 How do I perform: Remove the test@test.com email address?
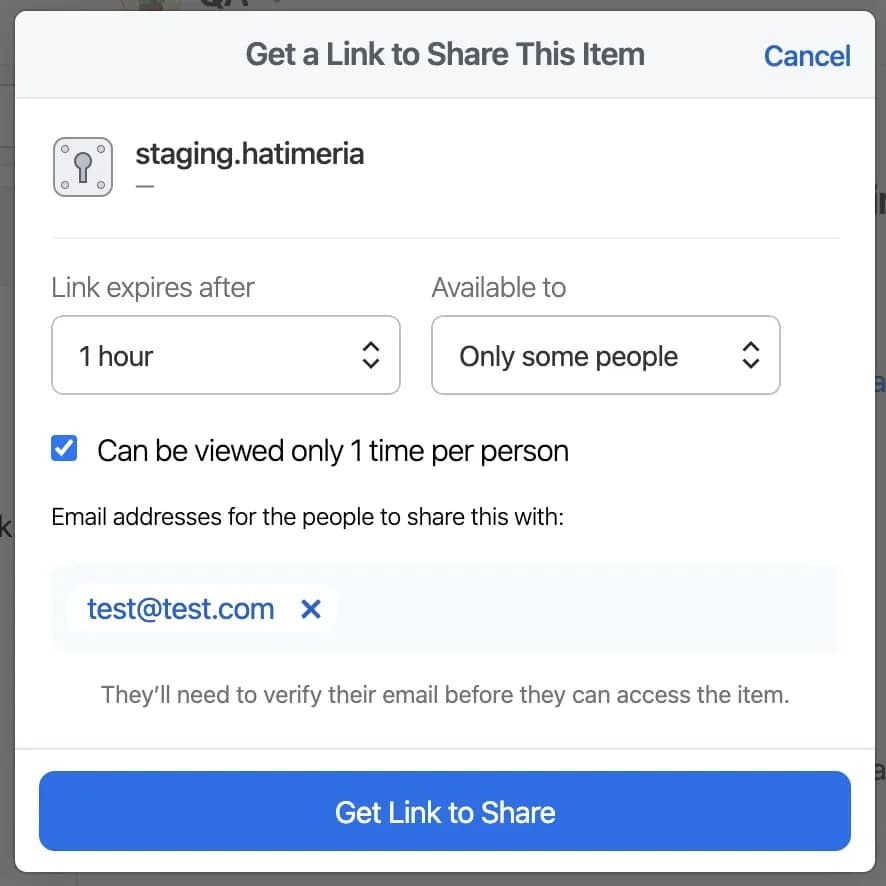tap(311, 609)
